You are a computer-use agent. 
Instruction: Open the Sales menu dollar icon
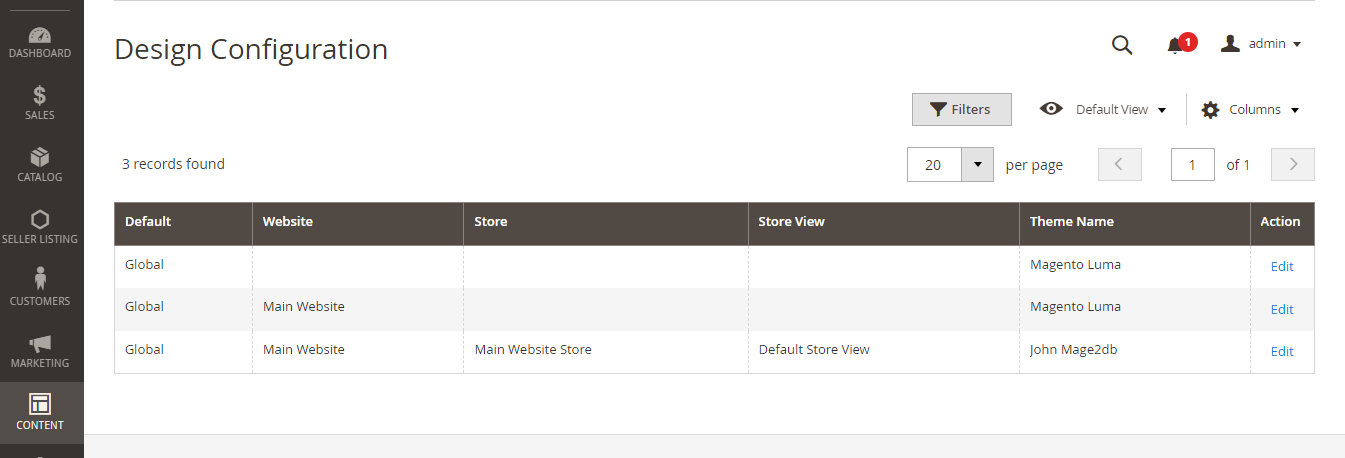[x=40, y=95]
